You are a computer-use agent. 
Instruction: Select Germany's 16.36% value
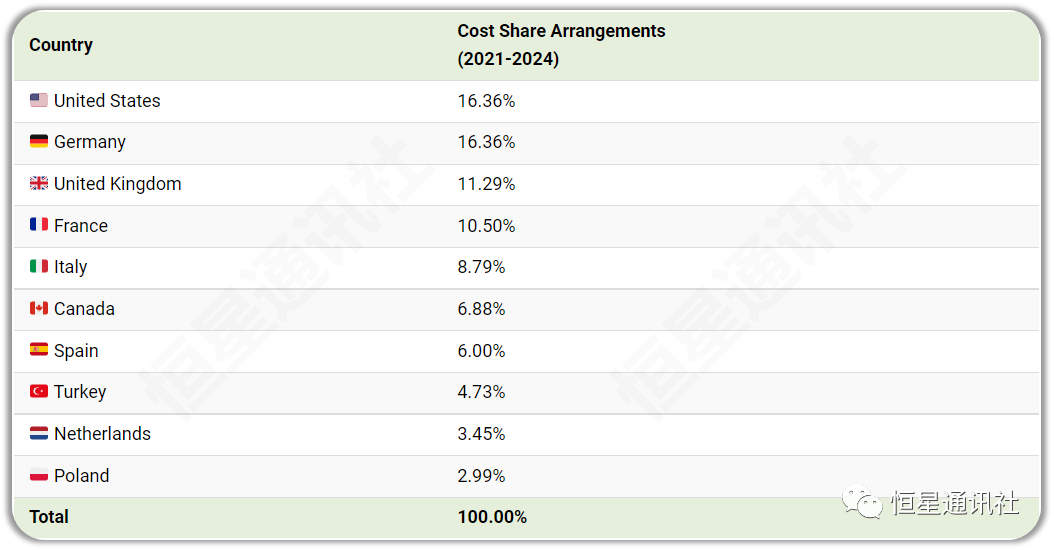point(486,142)
